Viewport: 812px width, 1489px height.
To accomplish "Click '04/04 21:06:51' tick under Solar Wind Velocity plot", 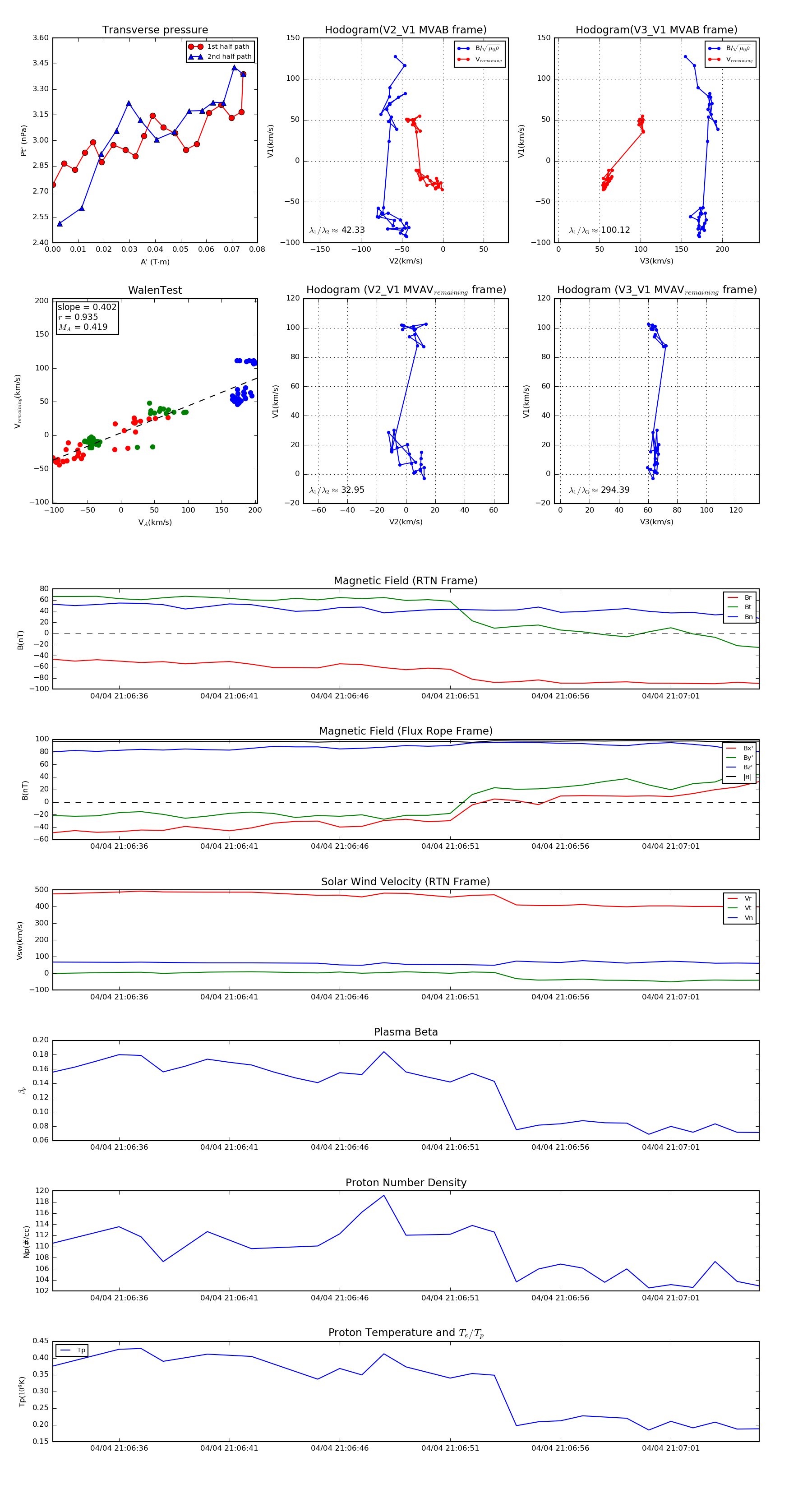I will [x=450, y=997].
